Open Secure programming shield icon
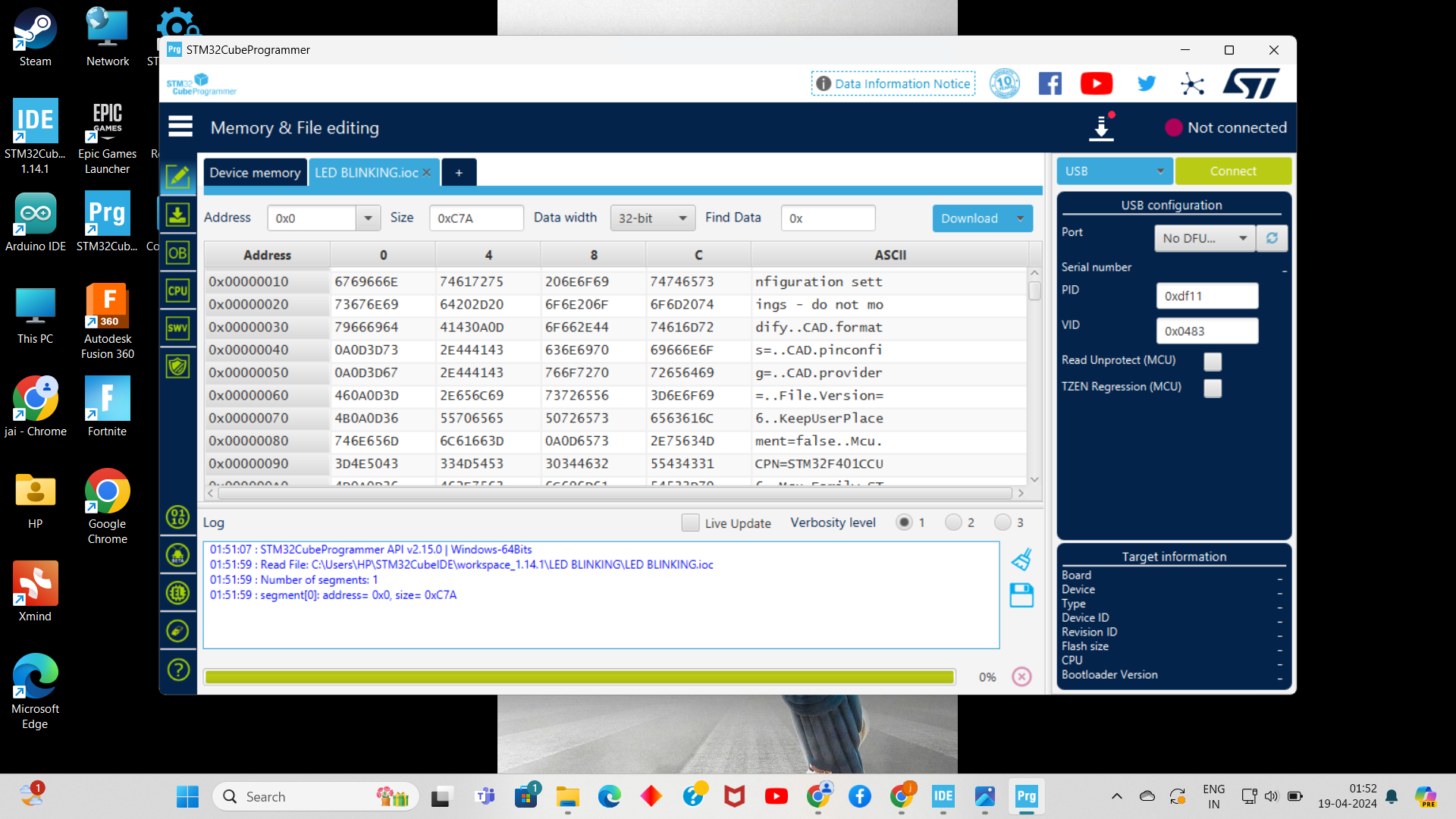This screenshot has width=1456, height=819. tap(178, 367)
